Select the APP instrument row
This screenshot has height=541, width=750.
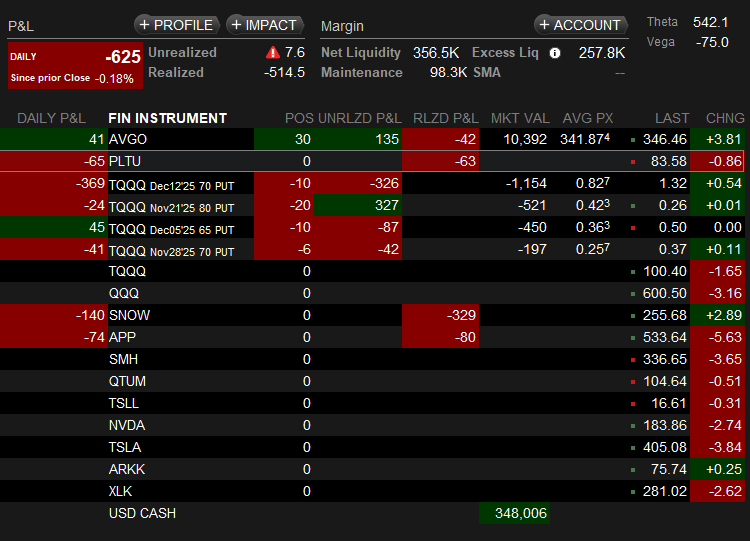click(x=372, y=337)
